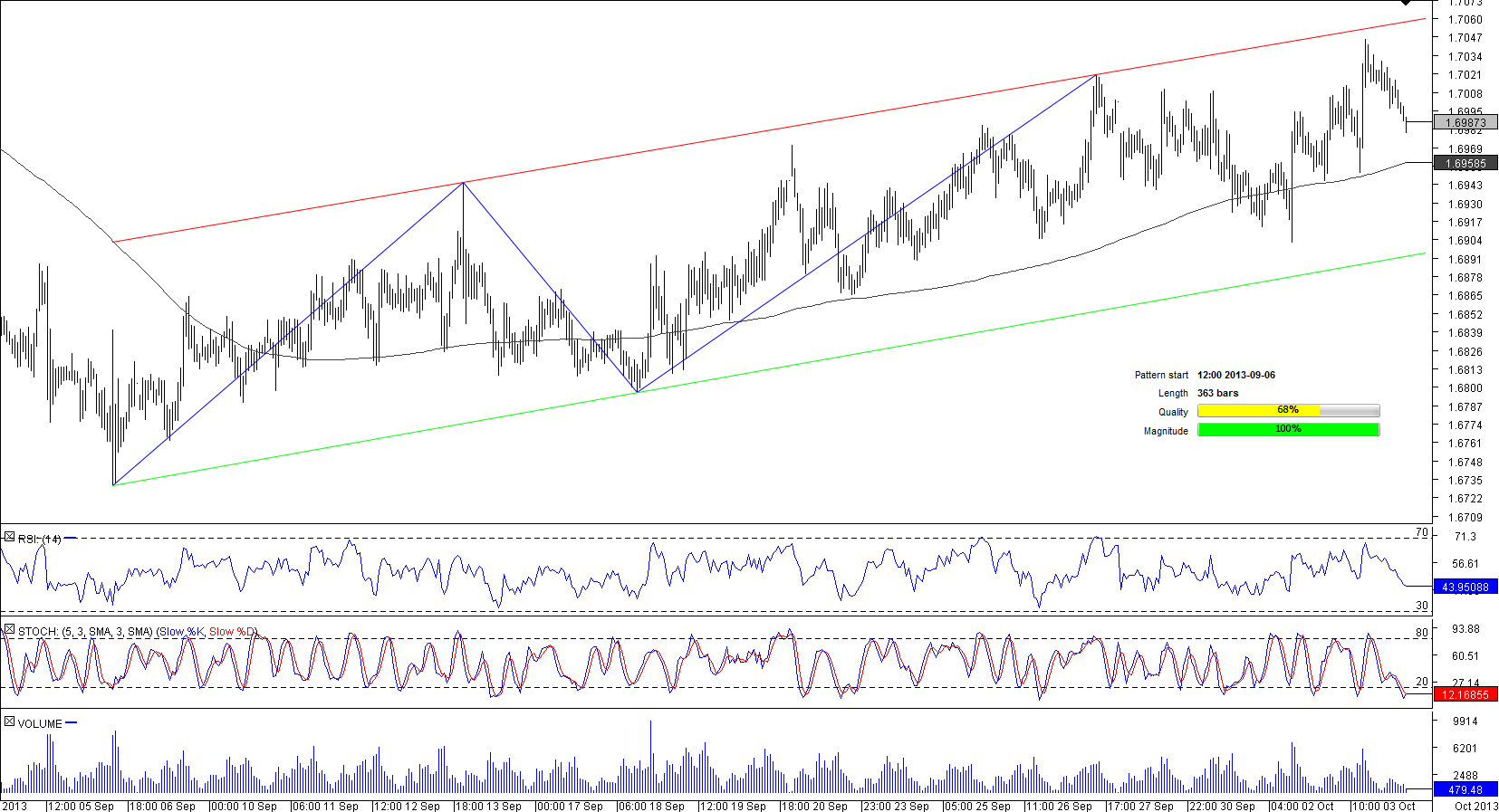
Task: Click the Slow %K legend label
Action: [183, 632]
